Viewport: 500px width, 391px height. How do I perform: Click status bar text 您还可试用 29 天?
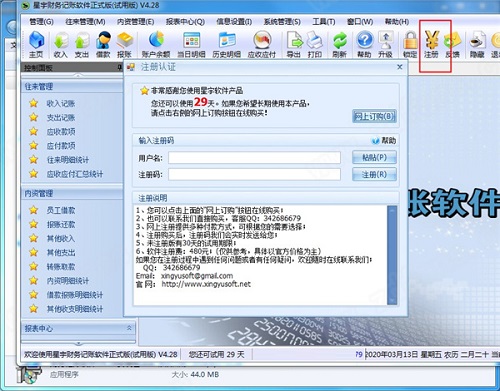click(x=217, y=354)
